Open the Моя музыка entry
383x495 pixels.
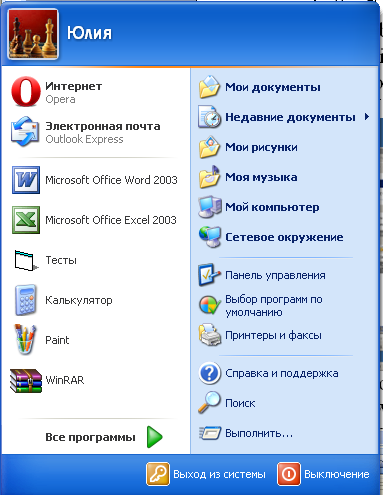click(261, 177)
